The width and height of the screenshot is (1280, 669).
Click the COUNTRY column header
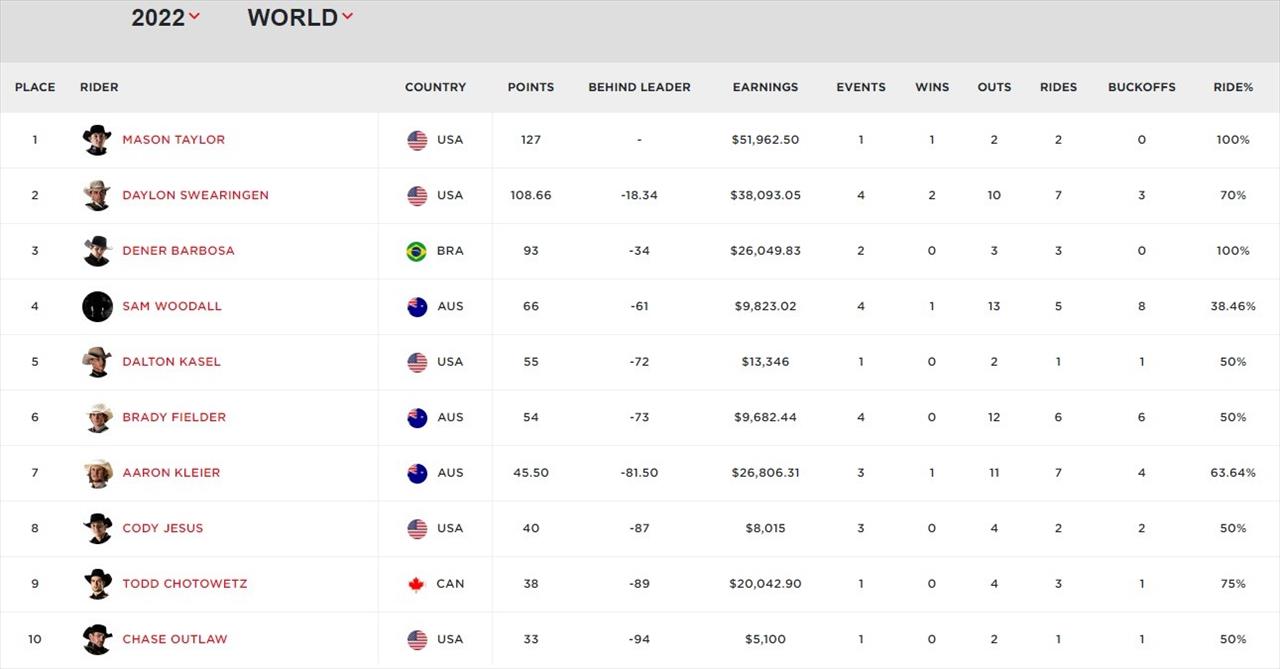coord(435,87)
